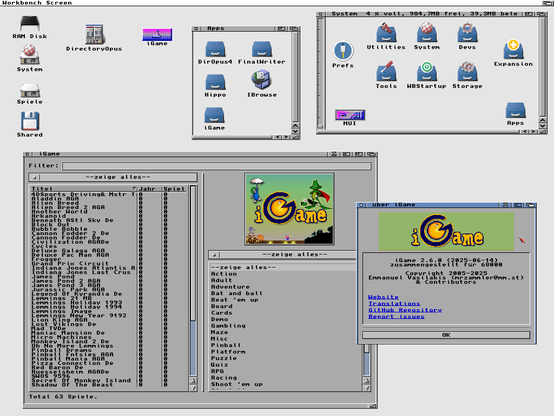Click Apps window vertical scrollbar
The width and height of the screenshot is (554, 416).
pyautogui.click(x=295, y=77)
